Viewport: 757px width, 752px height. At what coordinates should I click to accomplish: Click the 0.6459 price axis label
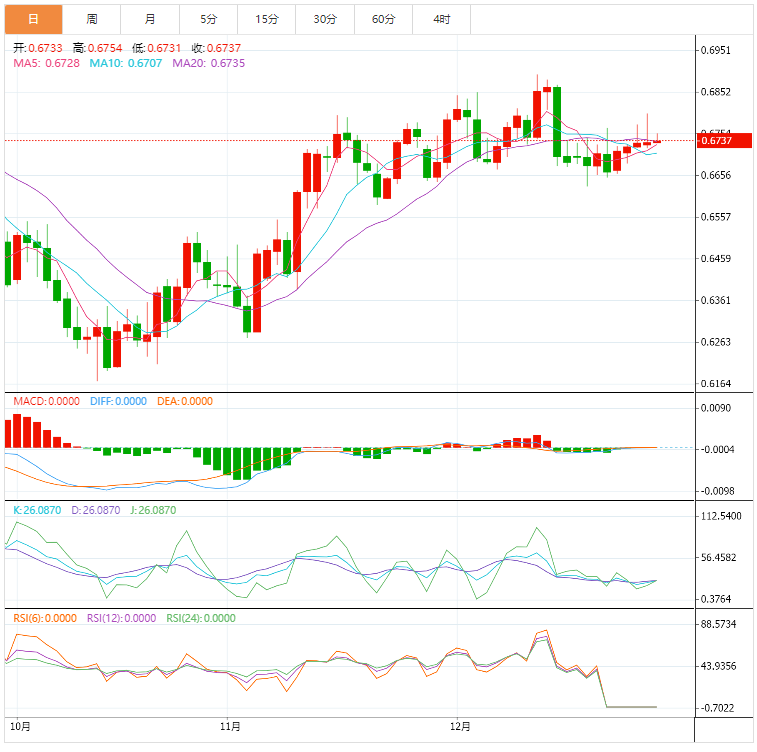pos(715,259)
